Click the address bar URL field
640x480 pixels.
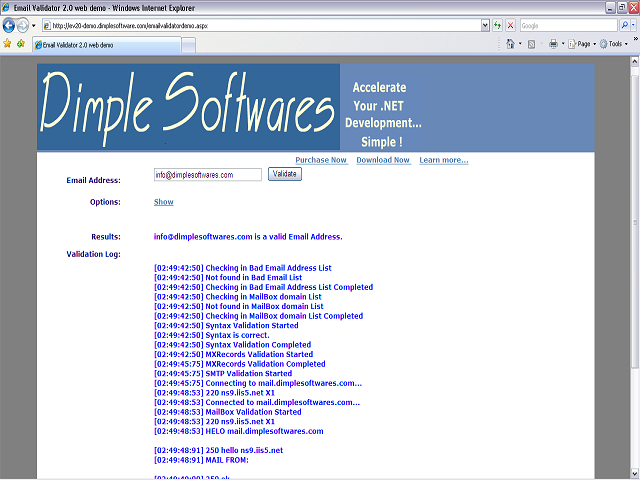[261, 26]
